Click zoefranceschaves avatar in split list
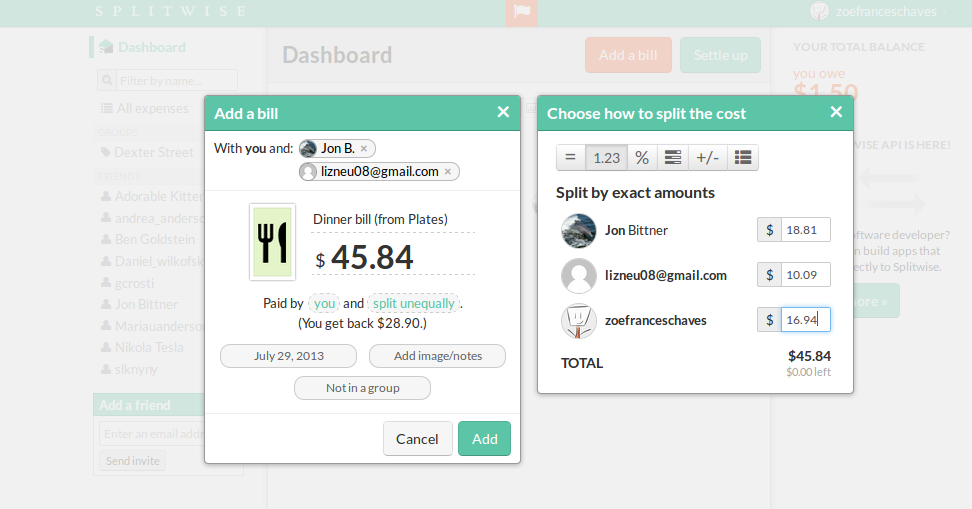Image resolution: width=972 pixels, height=509 pixels. pos(578,321)
